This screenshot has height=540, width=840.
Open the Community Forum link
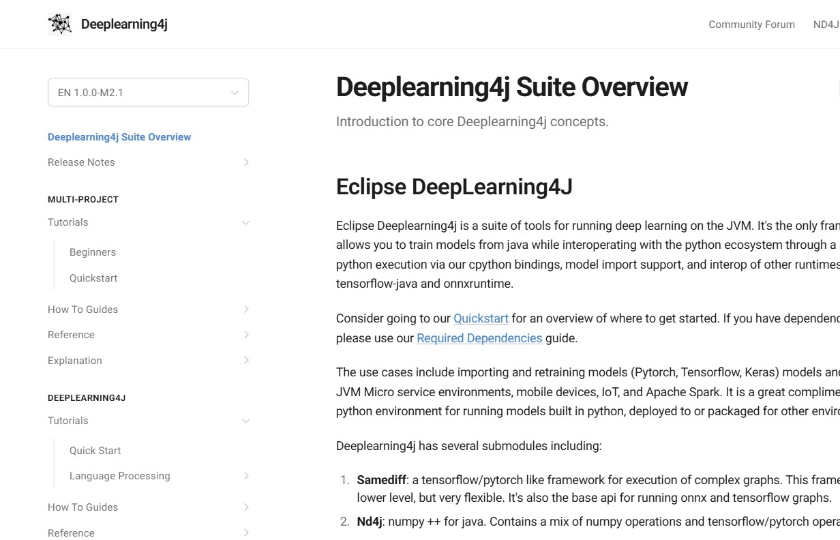coord(751,25)
